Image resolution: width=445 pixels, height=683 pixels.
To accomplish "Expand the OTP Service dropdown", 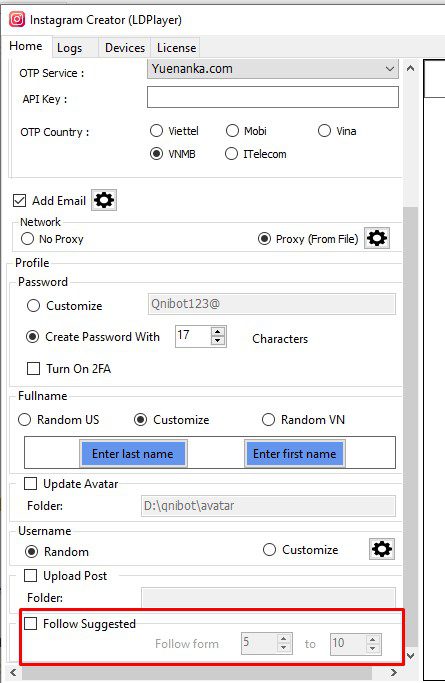I will coord(273,69).
